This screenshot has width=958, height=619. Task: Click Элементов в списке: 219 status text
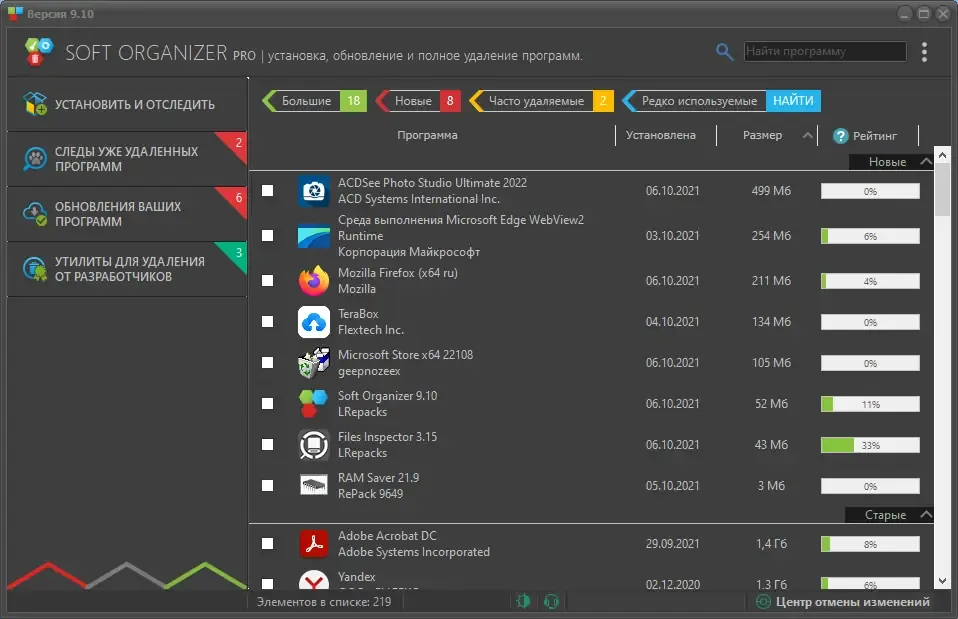(x=324, y=602)
